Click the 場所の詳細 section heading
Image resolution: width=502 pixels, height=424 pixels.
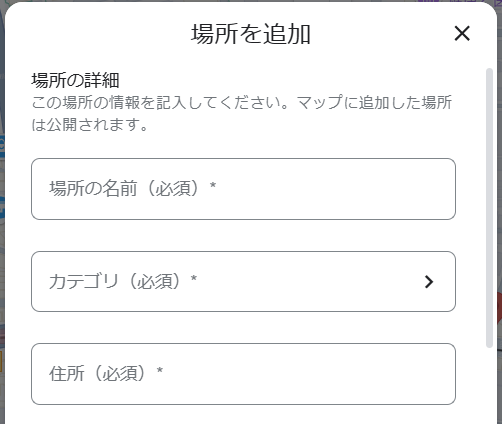click(x=75, y=80)
